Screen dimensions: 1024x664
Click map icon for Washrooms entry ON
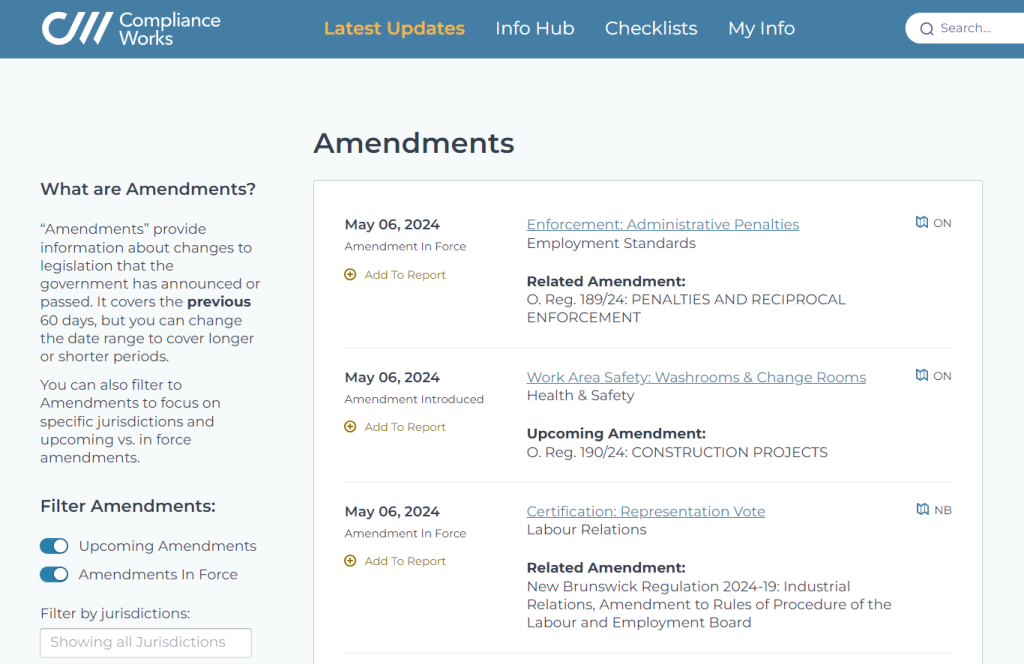coord(921,375)
